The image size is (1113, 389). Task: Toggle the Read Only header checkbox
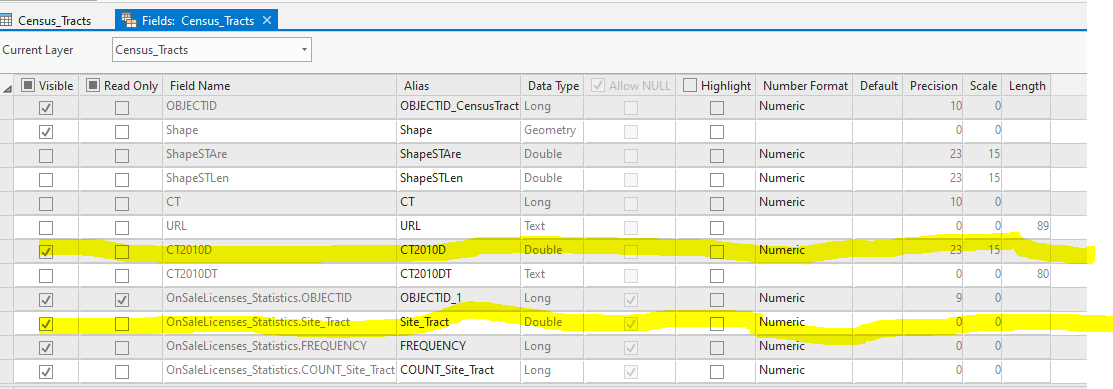93,85
